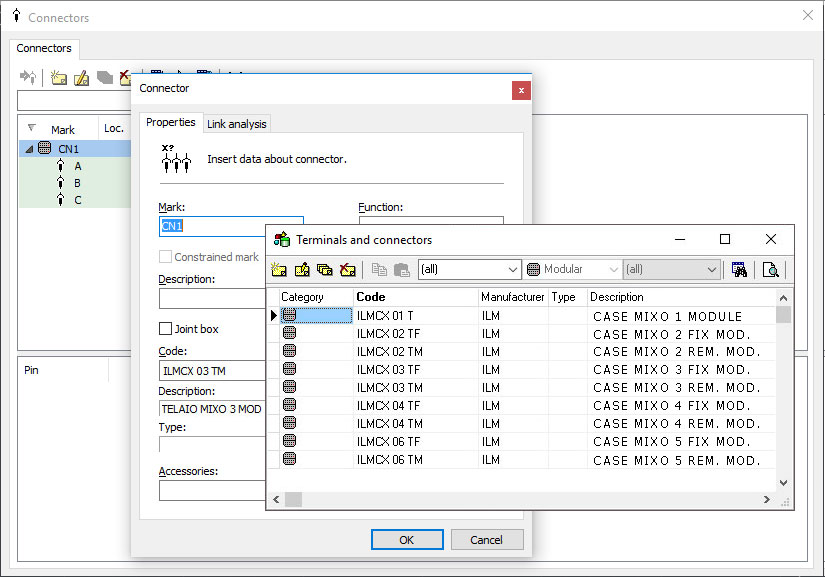Click the connector icon of row ILMCX 06 TF

click(x=289, y=440)
